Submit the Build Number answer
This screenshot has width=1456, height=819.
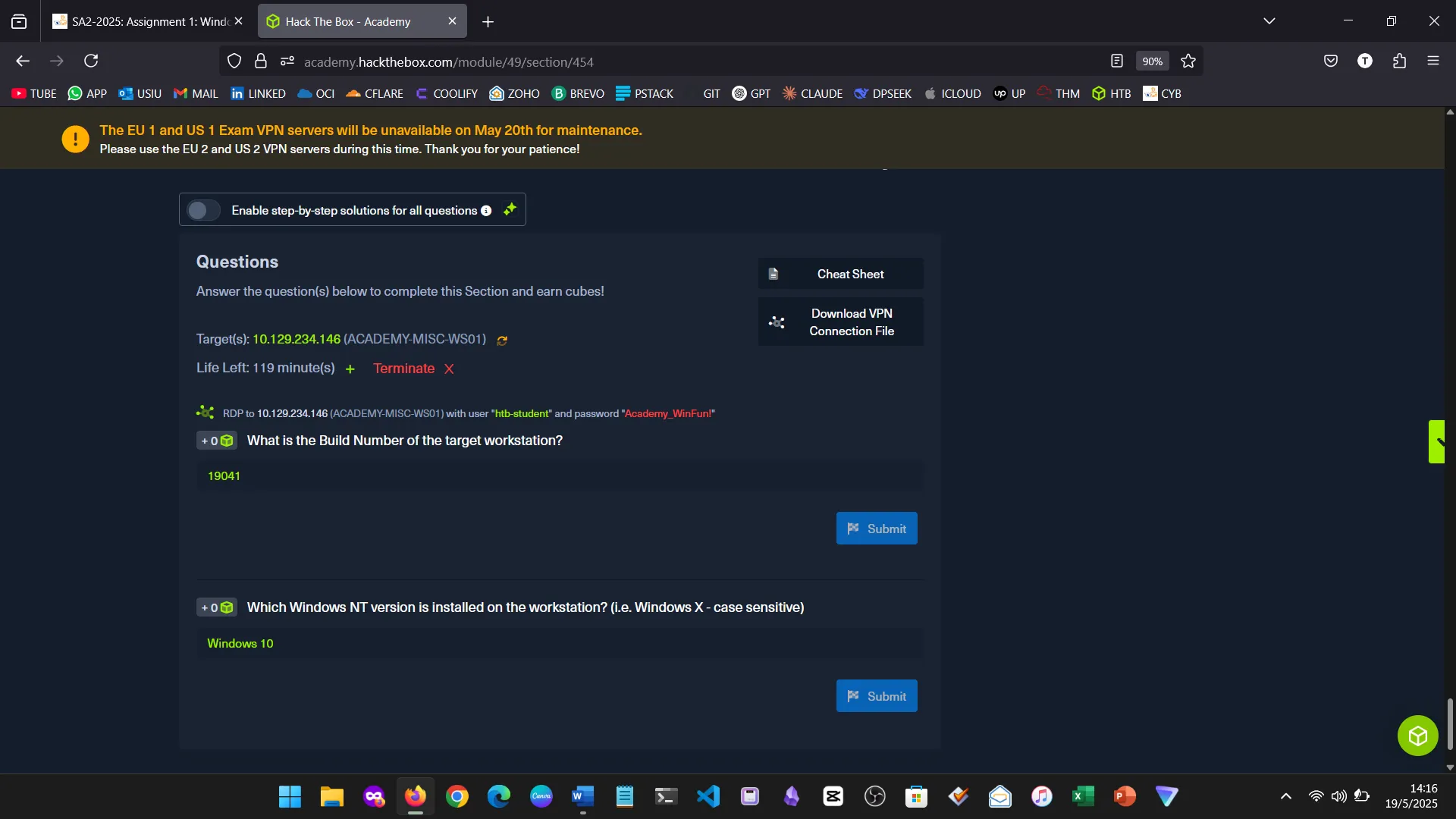[x=876, y=529]
